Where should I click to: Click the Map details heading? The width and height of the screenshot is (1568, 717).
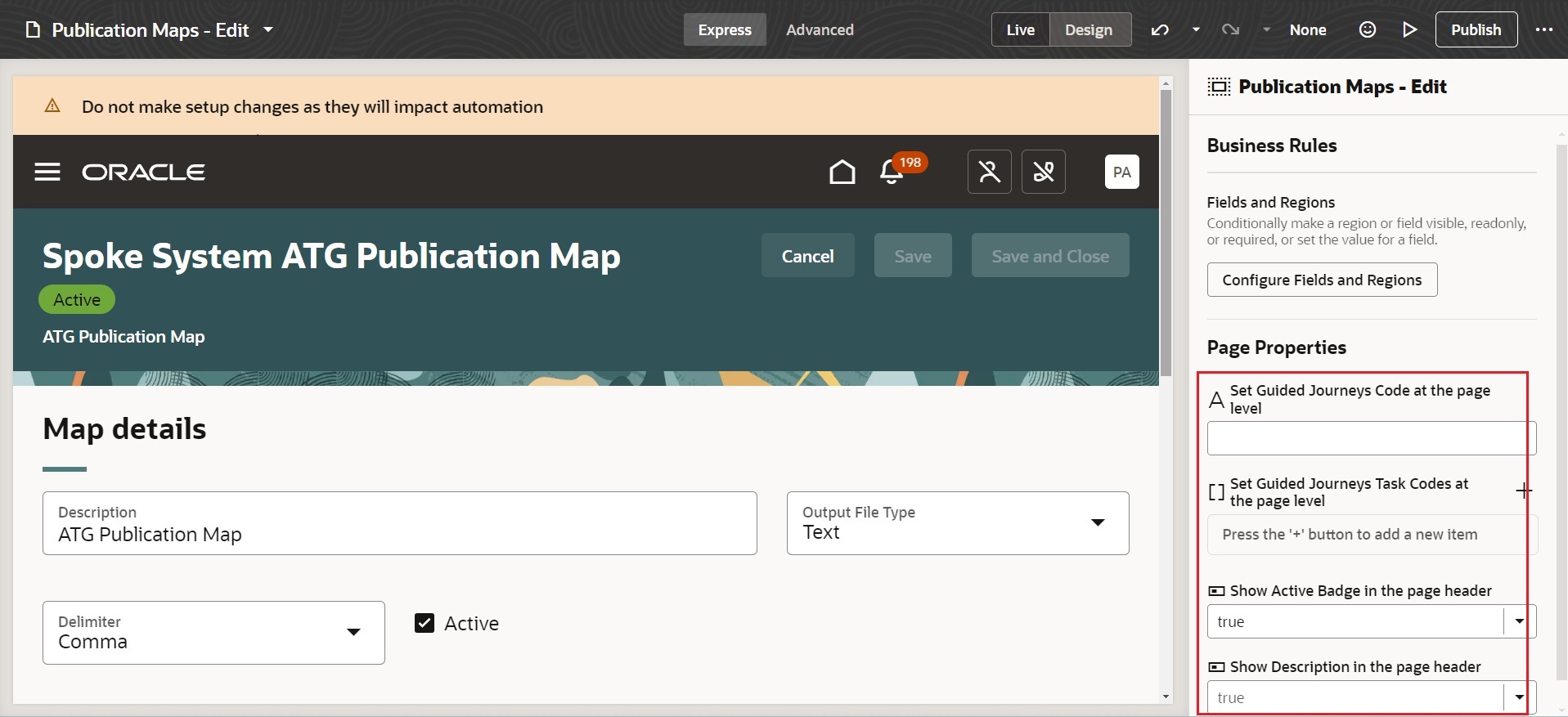click(x=124, y=428)
